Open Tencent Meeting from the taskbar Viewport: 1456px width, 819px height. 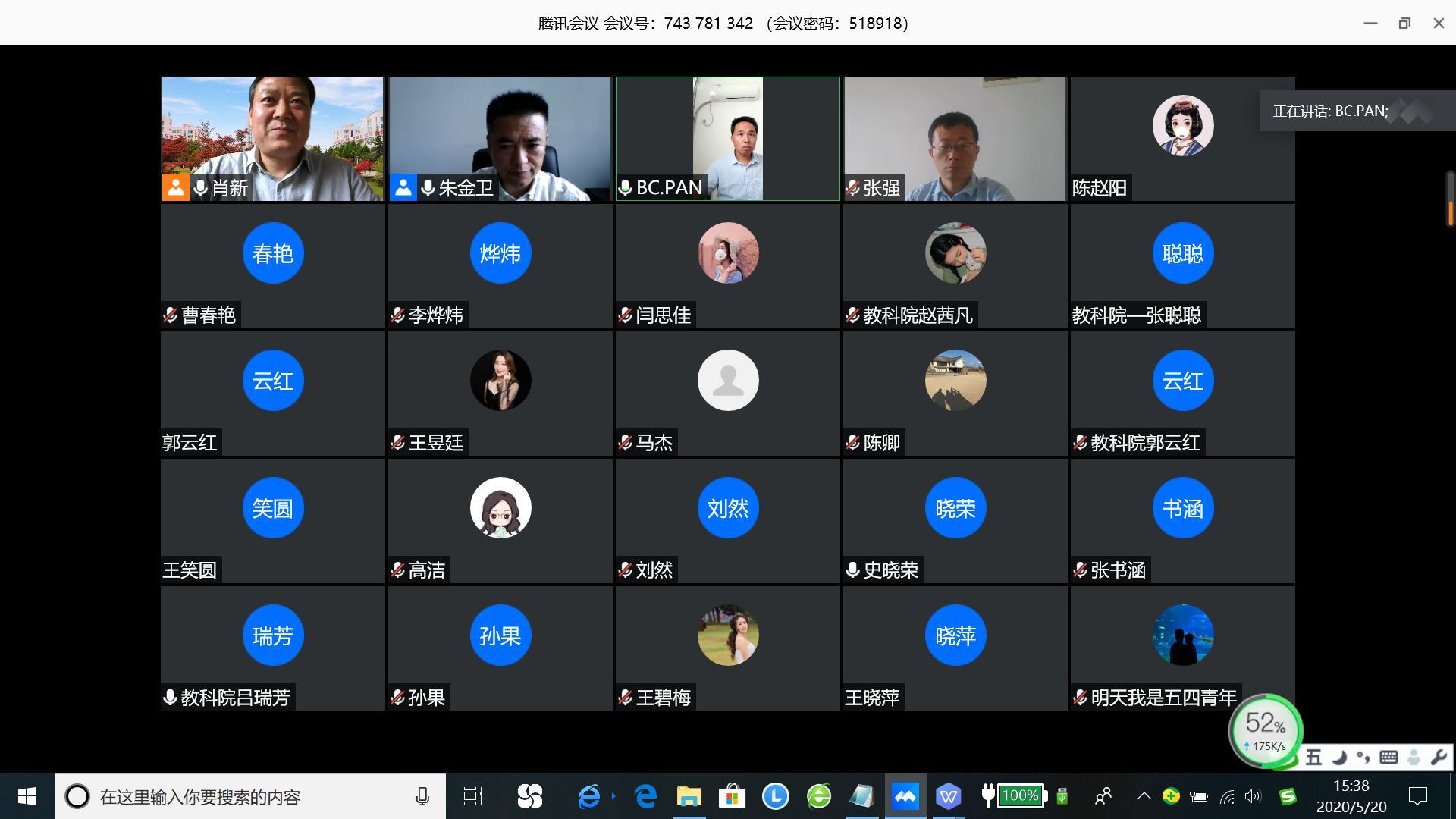click(905, 796)
